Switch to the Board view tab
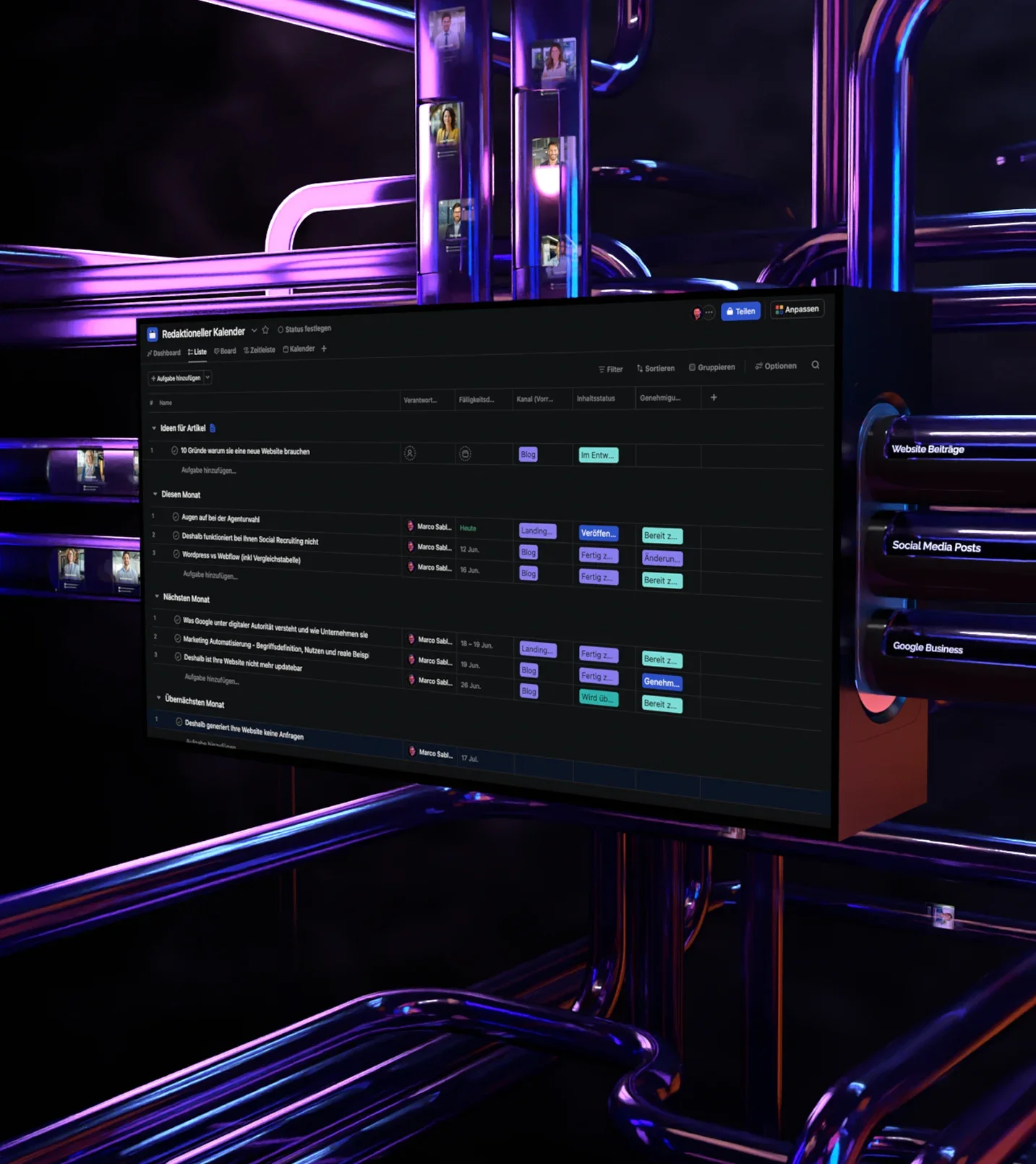 pos(225,351)
